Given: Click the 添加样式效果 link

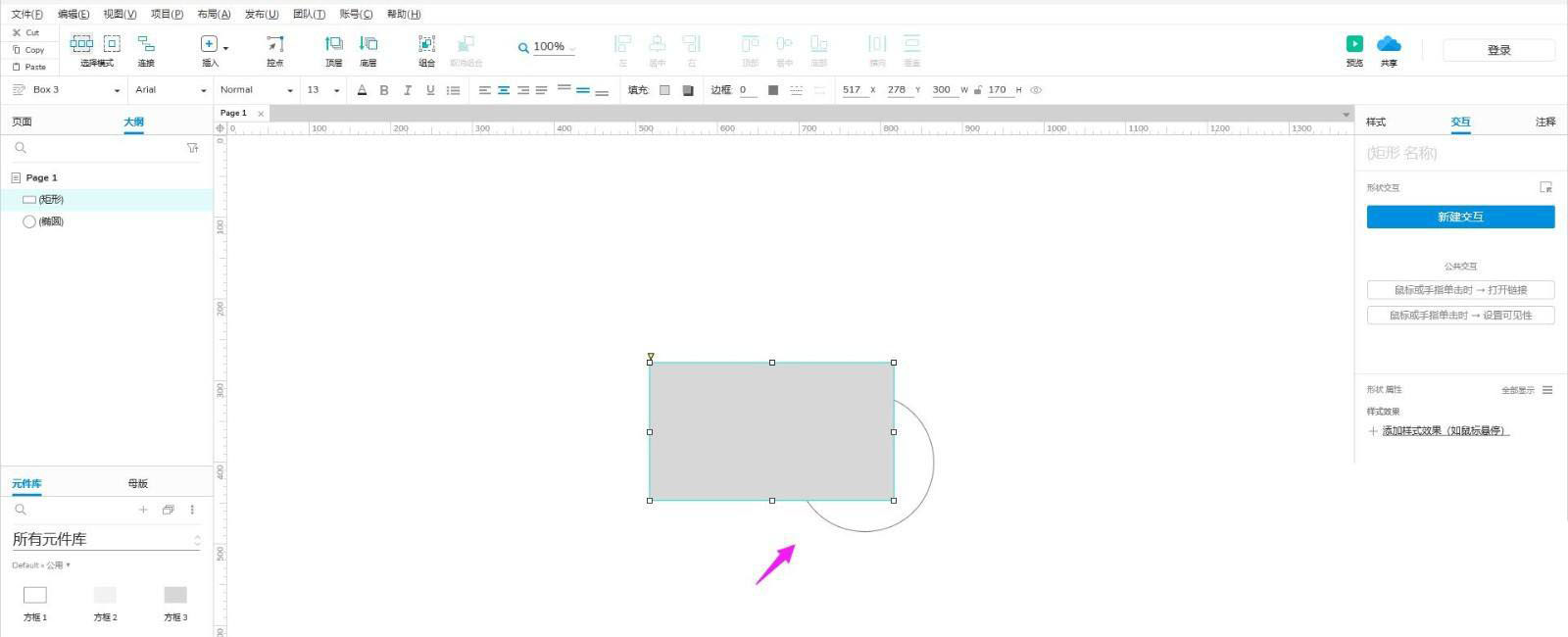Looking at the screenshot, I should [1445, 431].
